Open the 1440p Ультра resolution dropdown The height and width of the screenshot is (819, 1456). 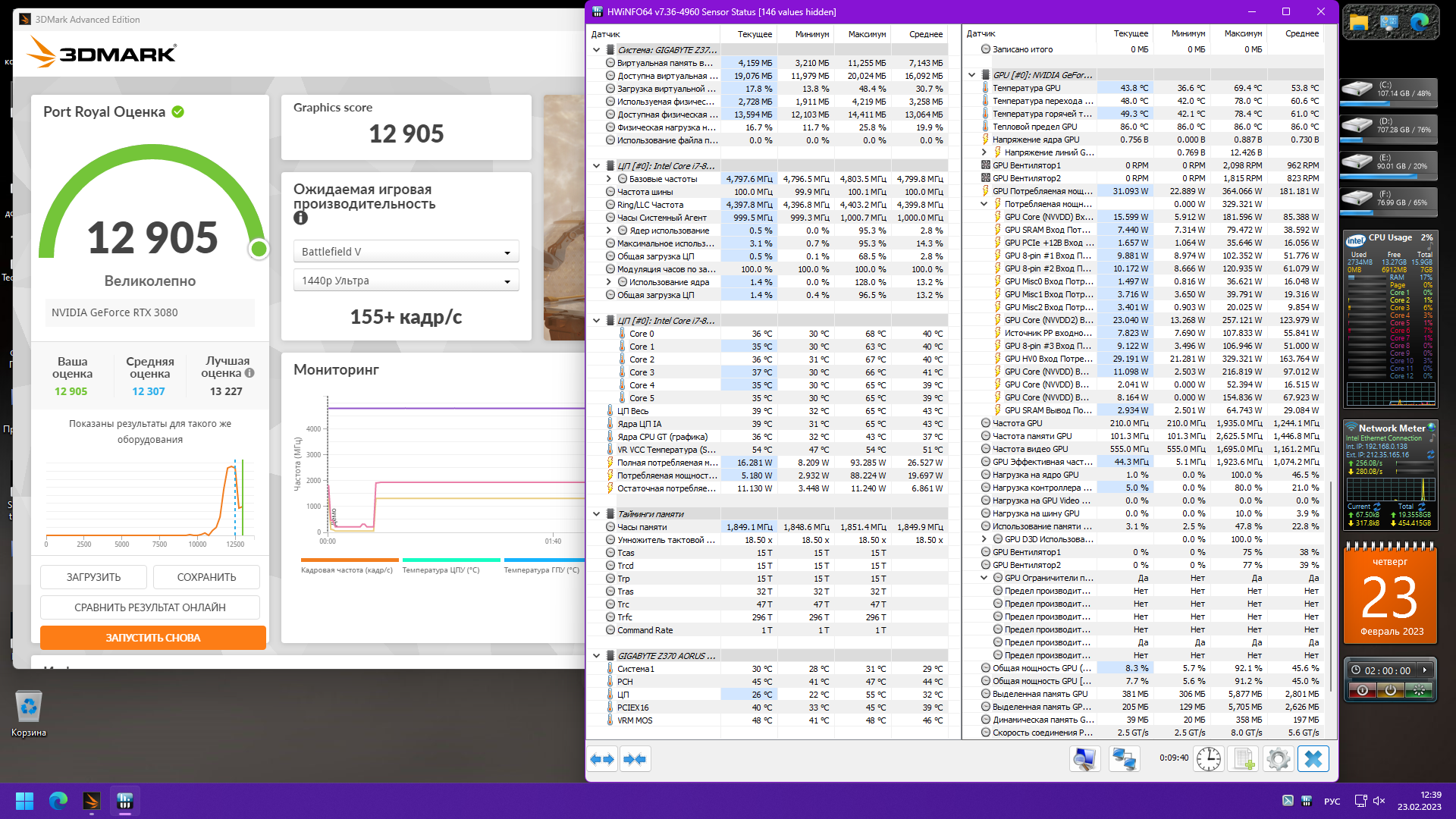click(406, 281)
